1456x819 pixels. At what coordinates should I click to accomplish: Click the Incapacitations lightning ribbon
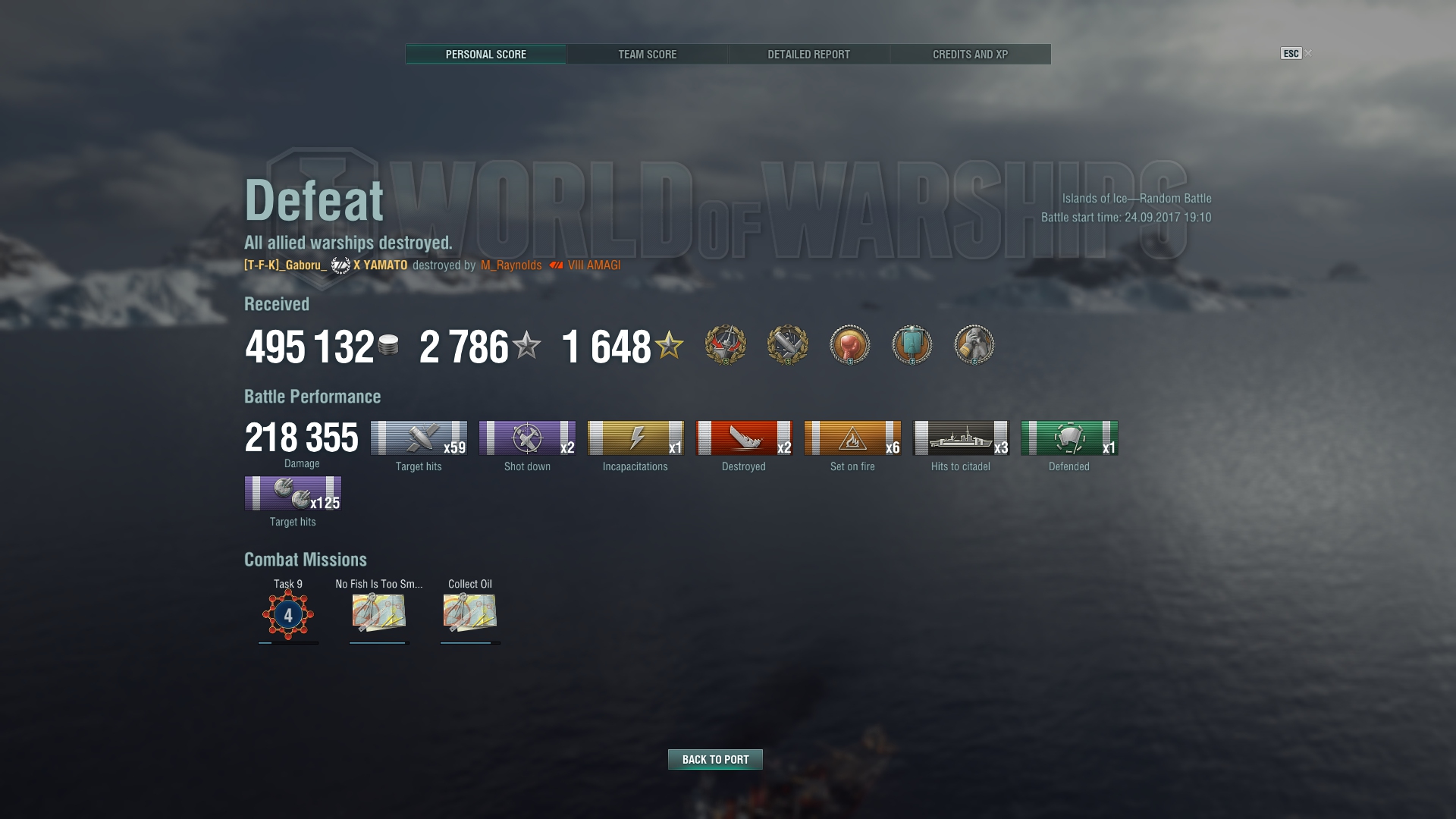point(635,438)
